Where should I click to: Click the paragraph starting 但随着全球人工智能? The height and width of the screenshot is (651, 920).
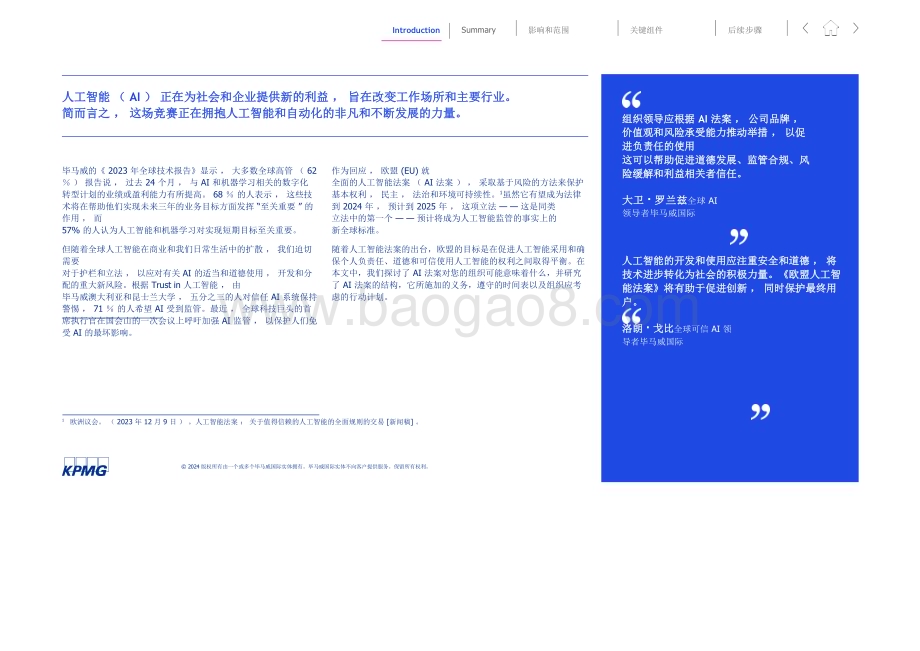(x=190, y=290)
